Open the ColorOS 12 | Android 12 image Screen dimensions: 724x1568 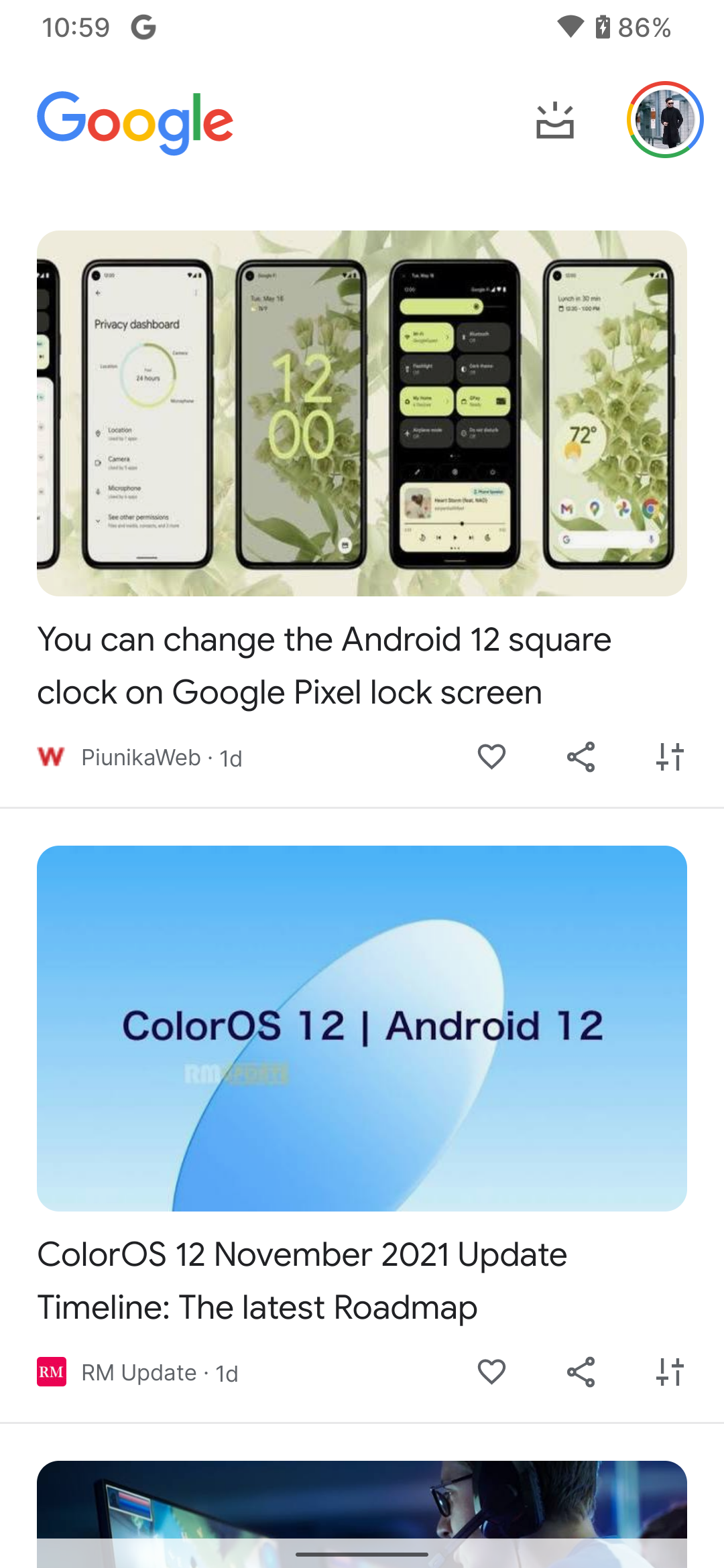pyautogui.click(x=362, y=1028)
